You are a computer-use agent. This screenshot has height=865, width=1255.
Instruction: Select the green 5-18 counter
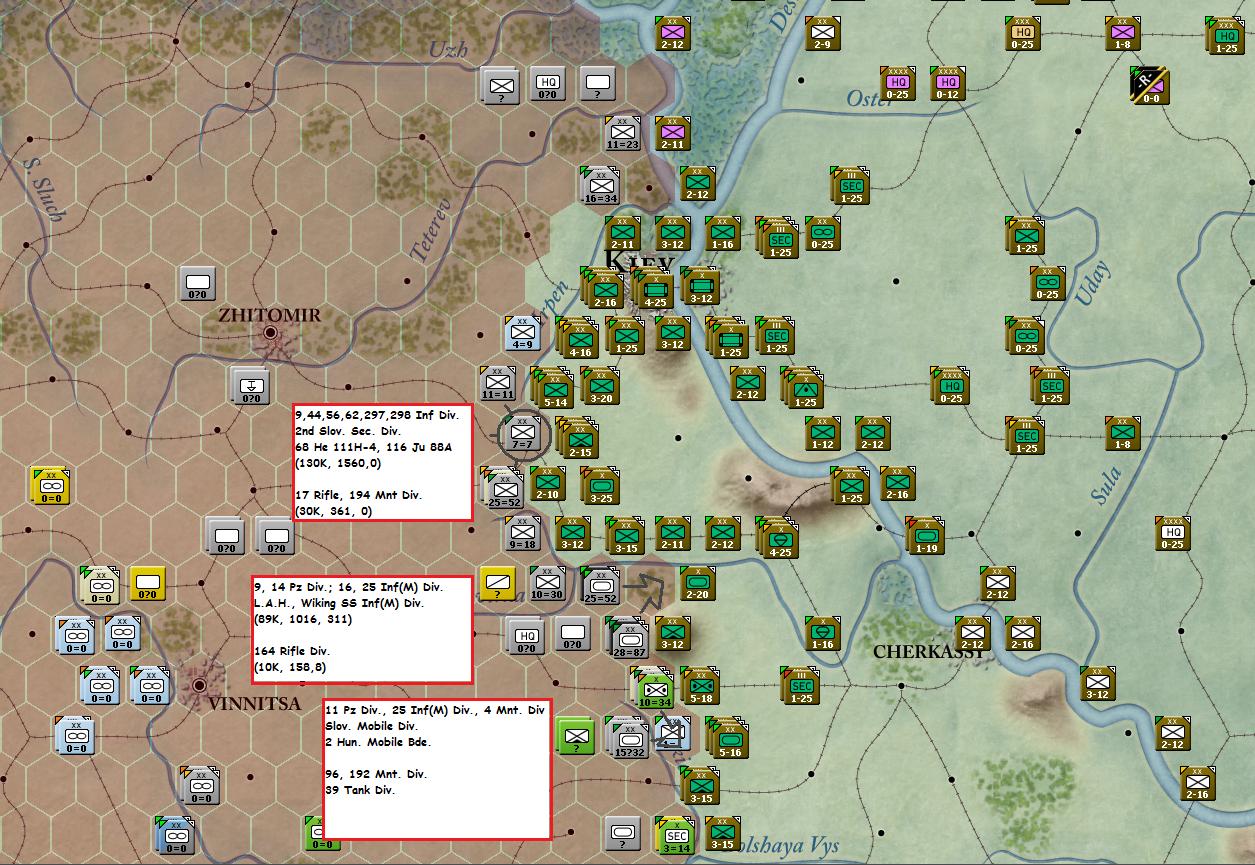tap(699, 686)
